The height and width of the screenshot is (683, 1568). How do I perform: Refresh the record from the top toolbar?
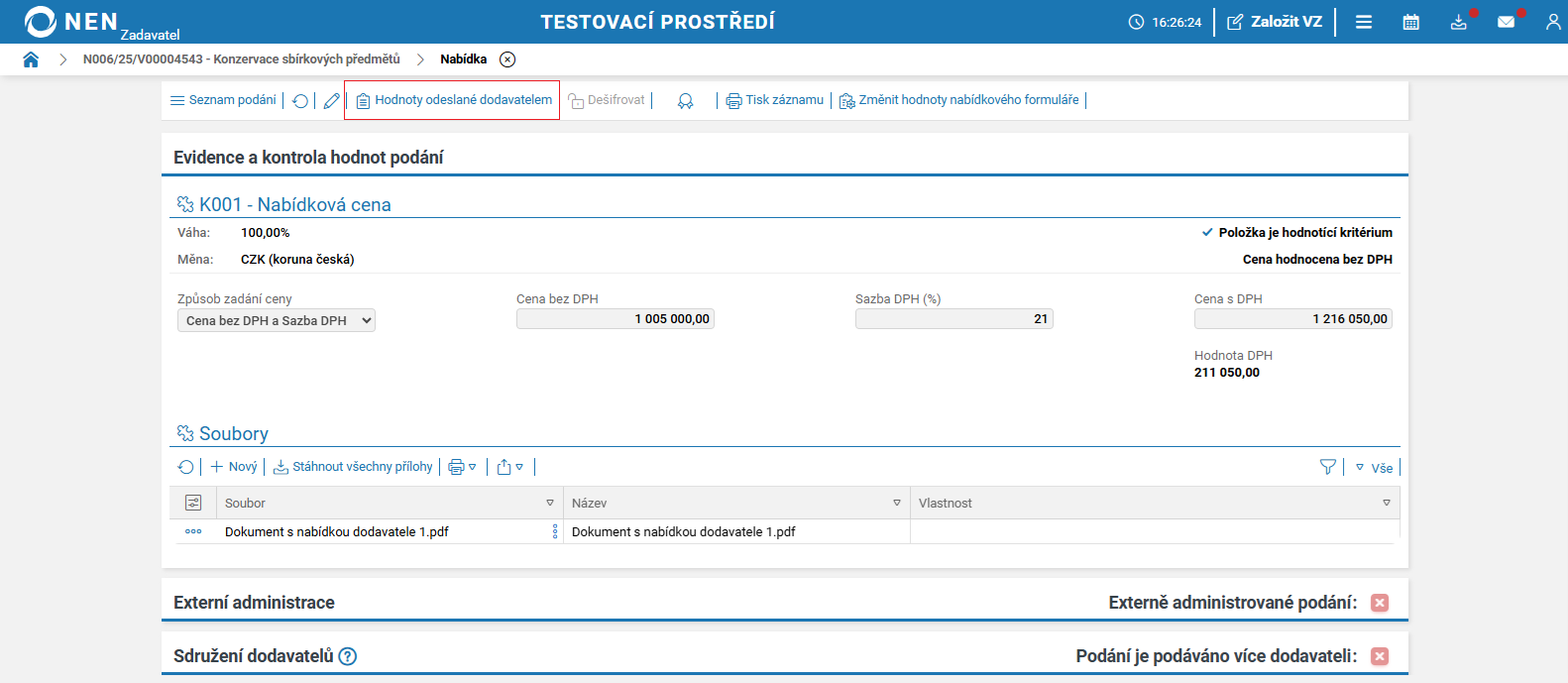coord(300,100)
